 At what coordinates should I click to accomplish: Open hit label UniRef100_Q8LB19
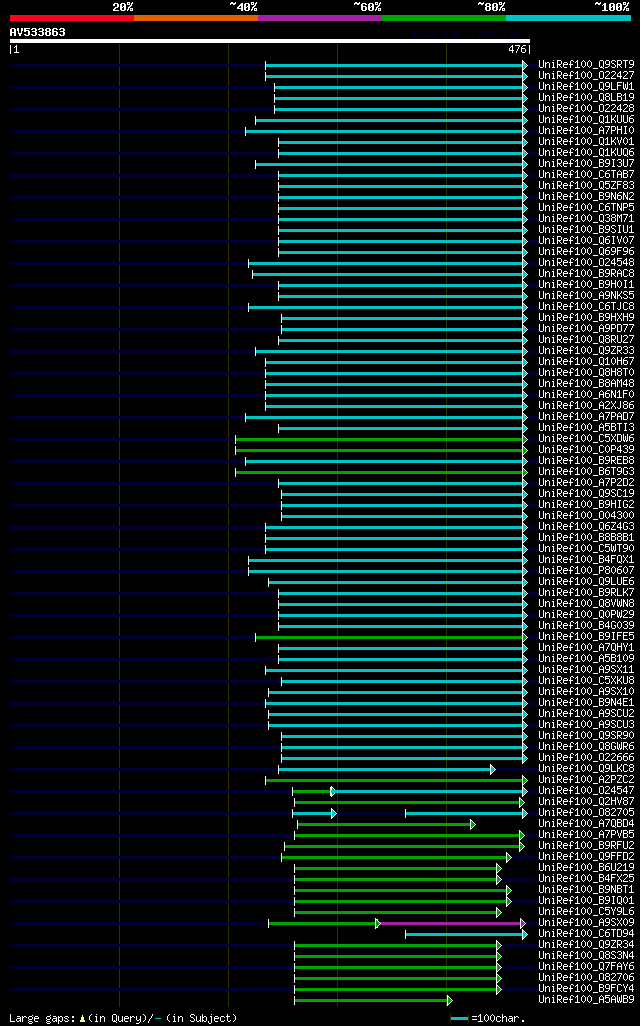click(586, 97)
